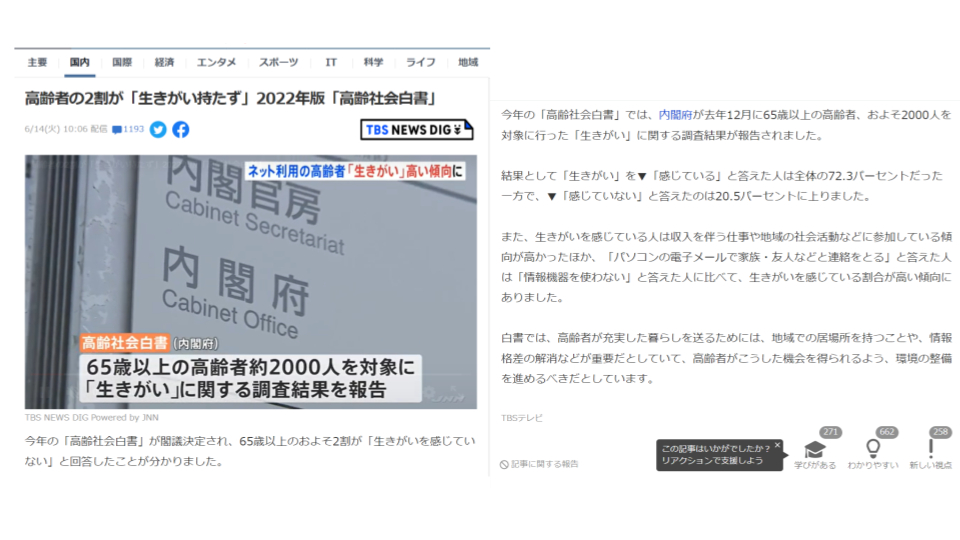Click the 258 reaction count badge
This screenshot has width=960, height=540.
[940, 432]
